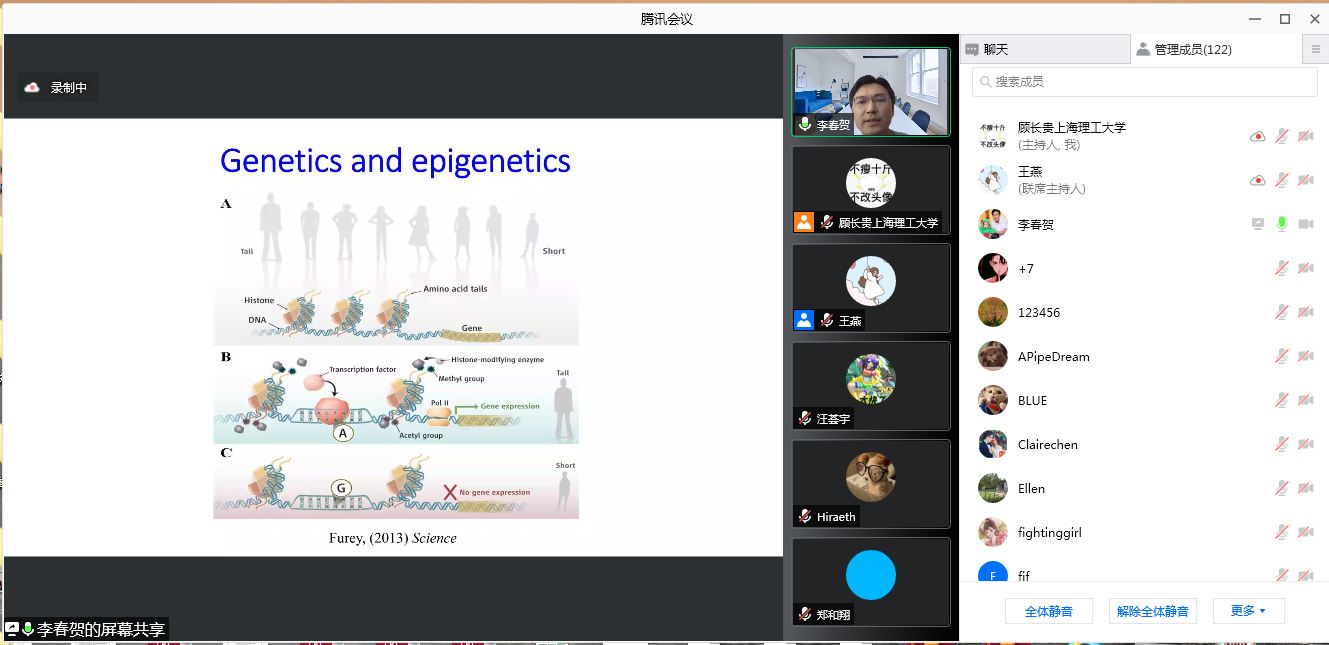1329x645 pixels.
Task: Click the orange host badge on 顾长贵上海理工大学 tile
Action: click(x=804, y=222)
